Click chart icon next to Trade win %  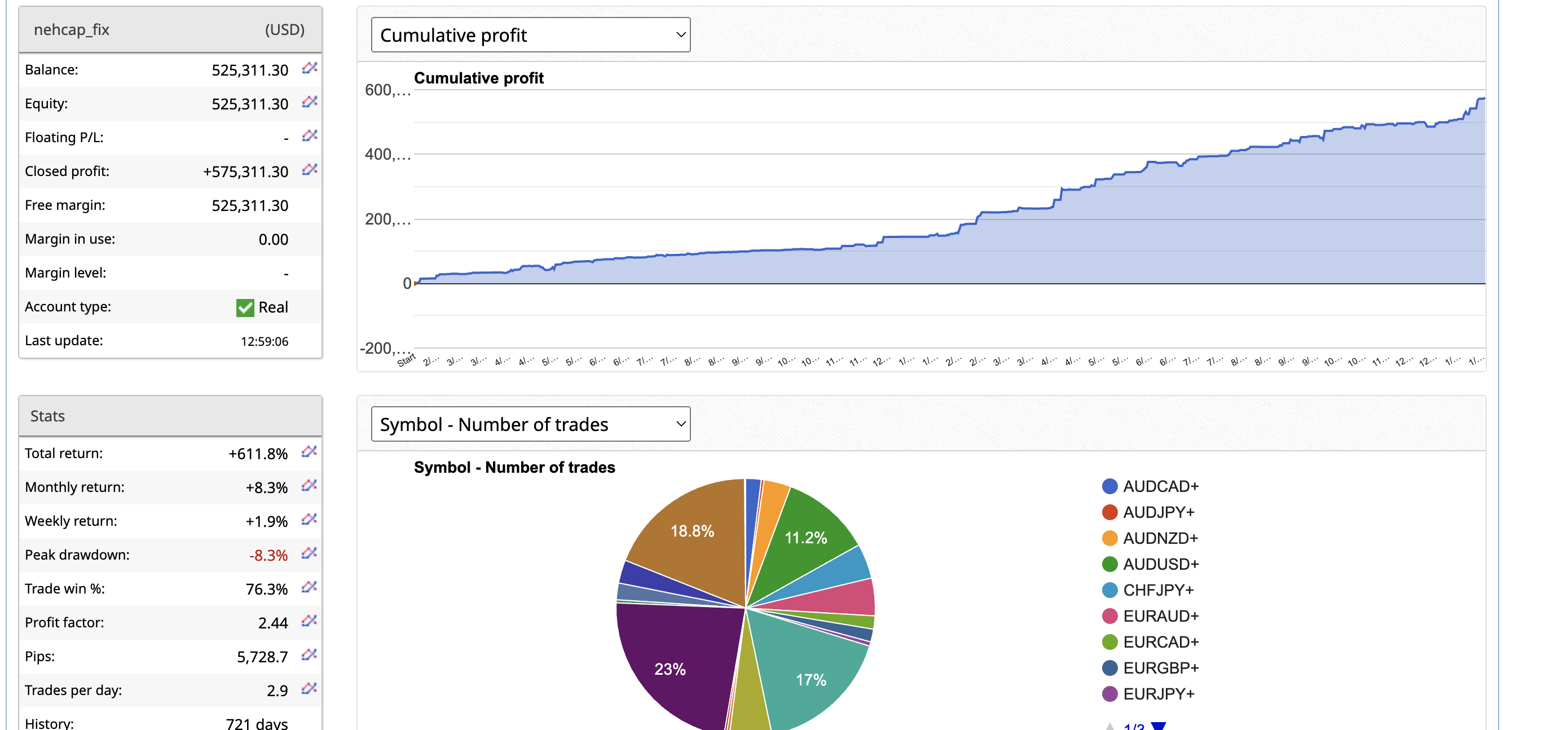(x=309, y=587)
